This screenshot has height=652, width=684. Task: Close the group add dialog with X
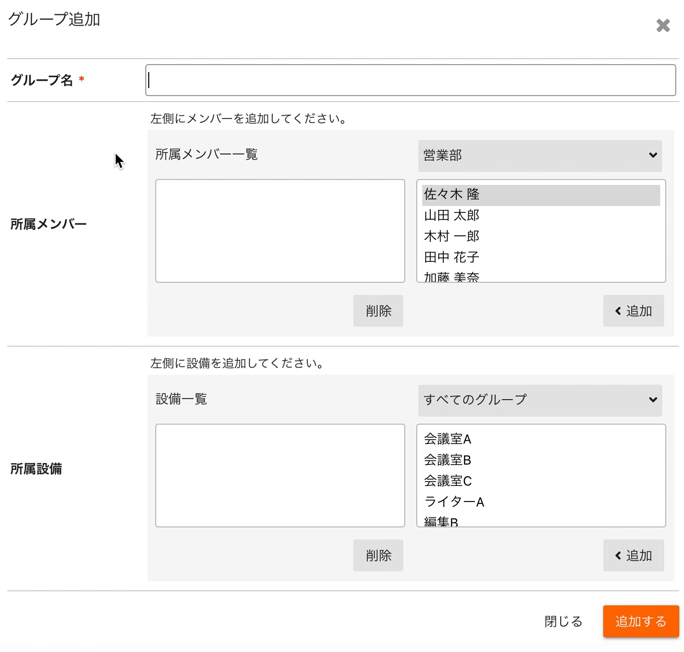coord(662,26)
